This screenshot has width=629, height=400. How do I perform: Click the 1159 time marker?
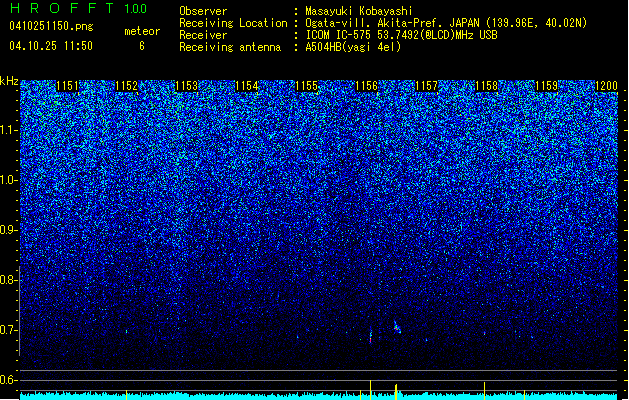(546, 86)
